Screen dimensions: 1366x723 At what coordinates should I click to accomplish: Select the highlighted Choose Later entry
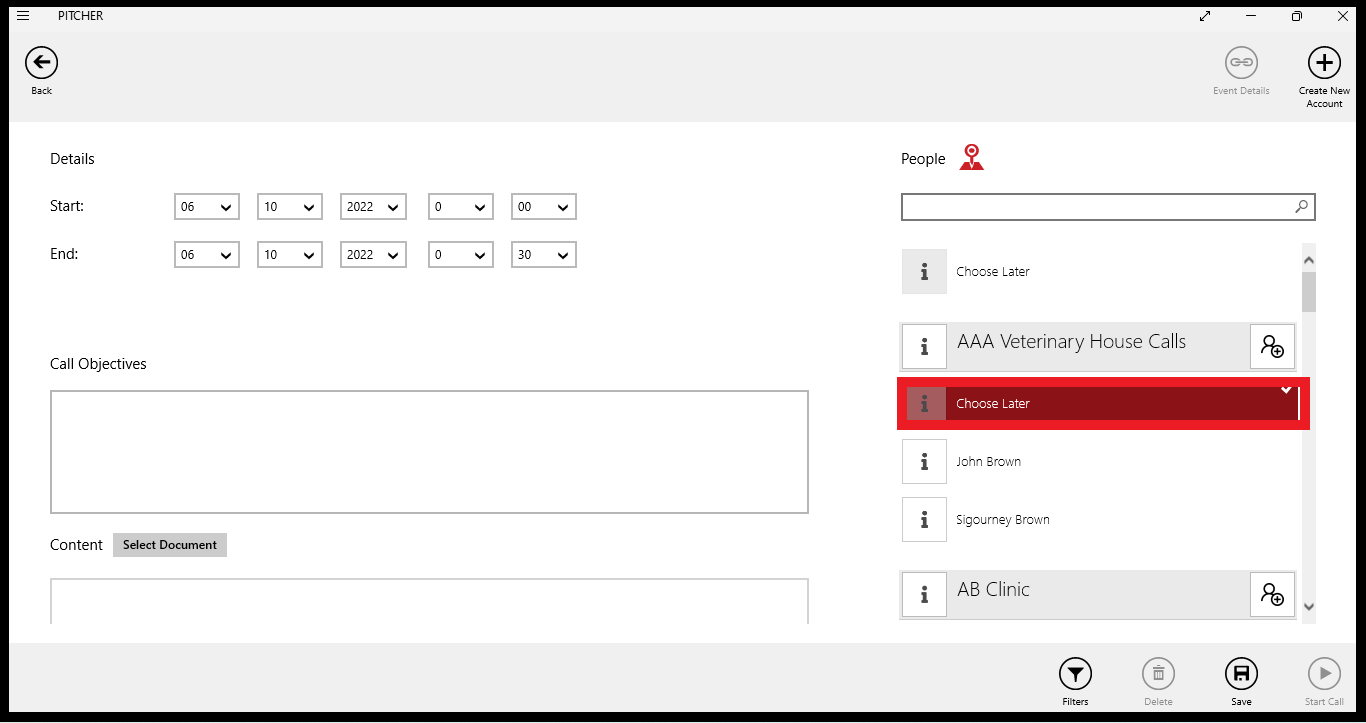tap(1100, 404)
